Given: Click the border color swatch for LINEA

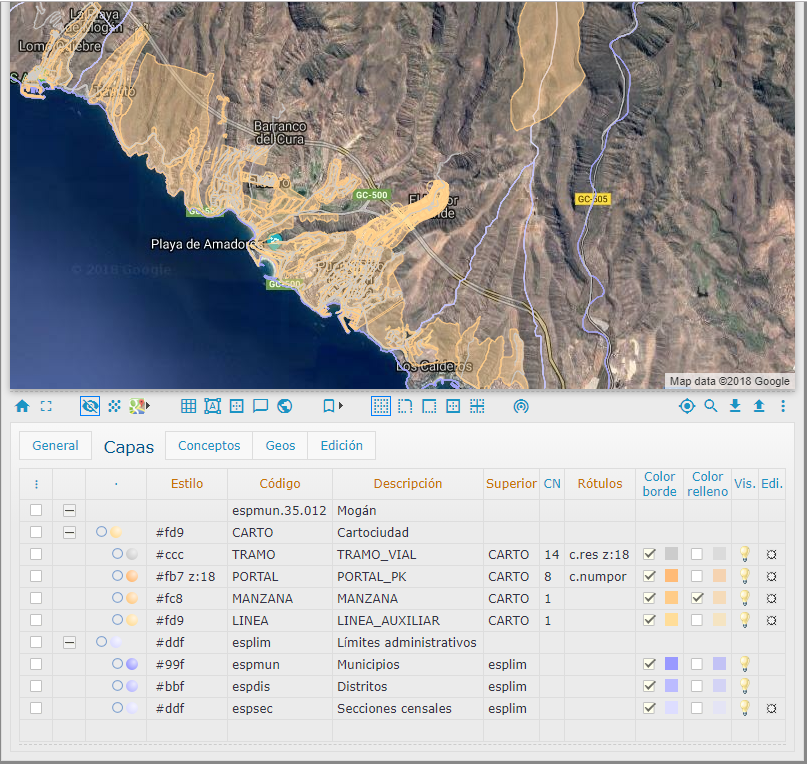Looking at the screenshot, I should pos(671,620).
